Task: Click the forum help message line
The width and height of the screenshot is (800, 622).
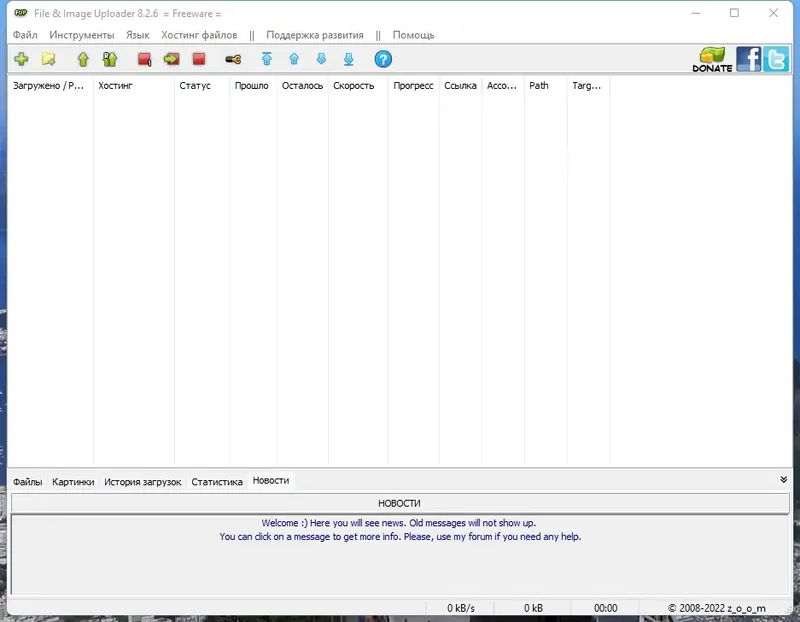Action: click(x=401, y=537)
